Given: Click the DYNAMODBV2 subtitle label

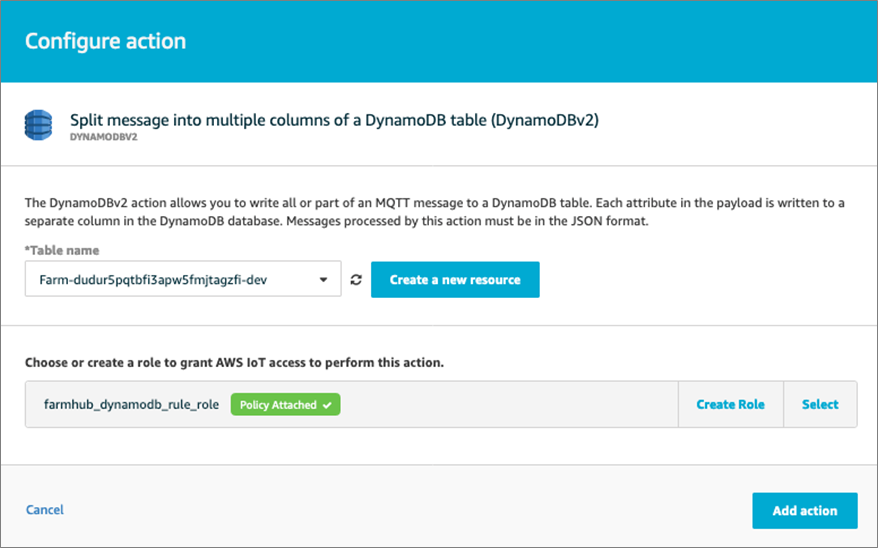Looking at the screenshot, I should 104,137.
